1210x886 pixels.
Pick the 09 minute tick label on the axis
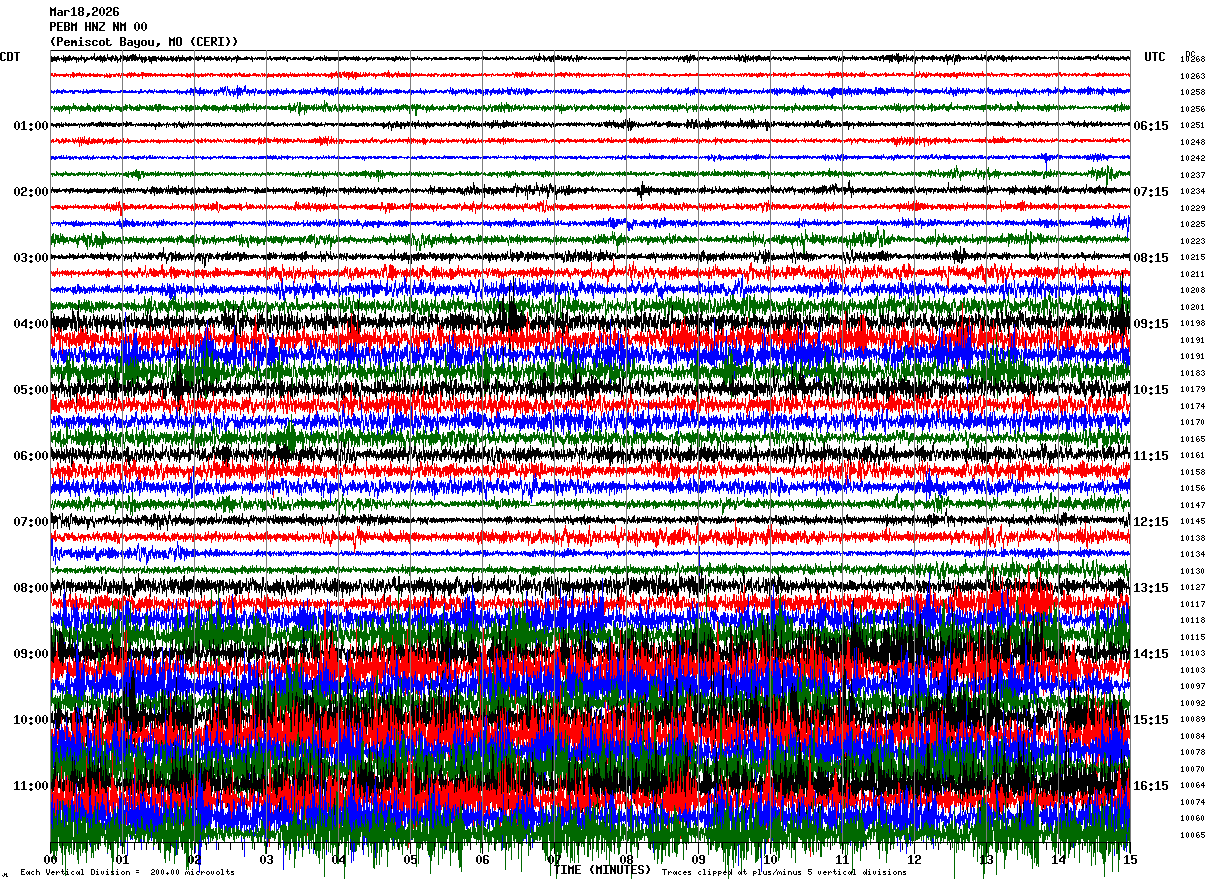coord(698,860)
